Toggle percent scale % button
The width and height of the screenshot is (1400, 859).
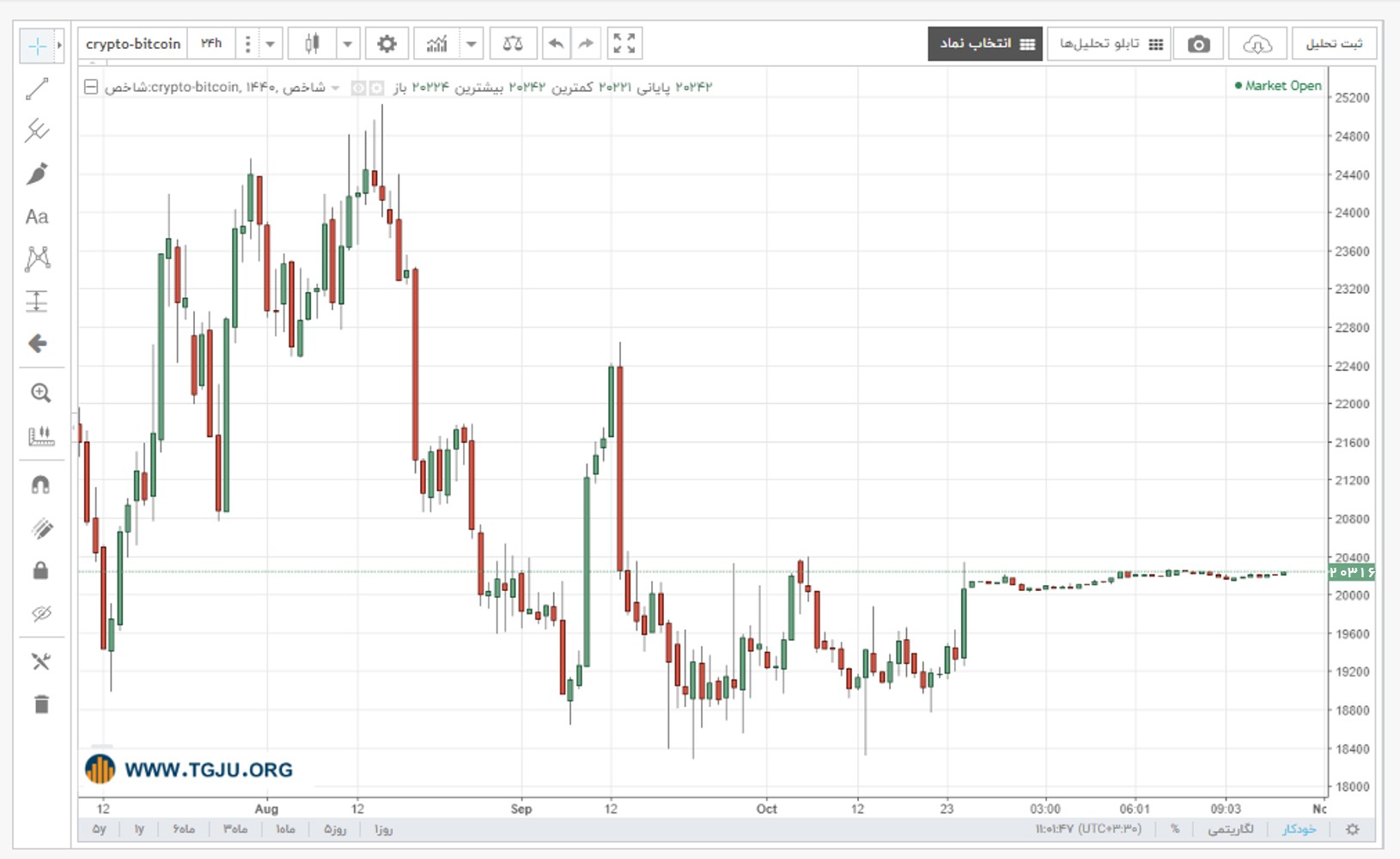coord(1175,830)
